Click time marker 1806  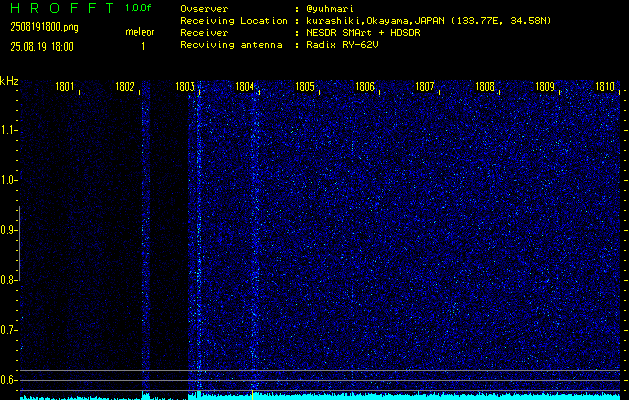pos(365,87)
